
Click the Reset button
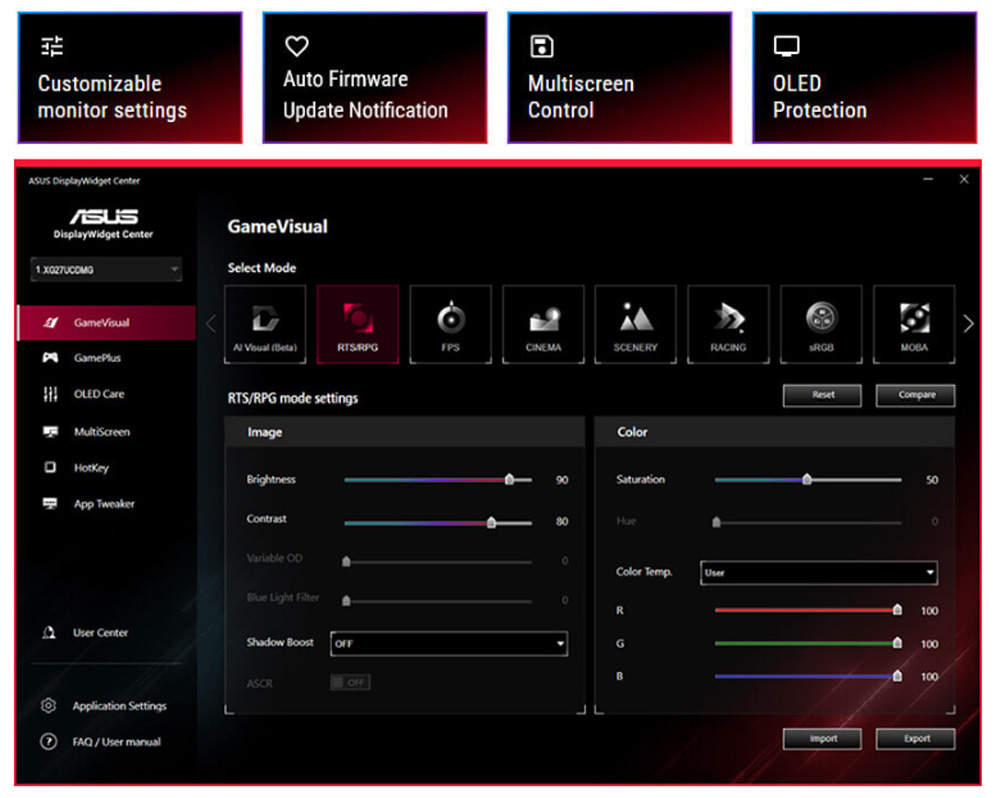point(823,395)
